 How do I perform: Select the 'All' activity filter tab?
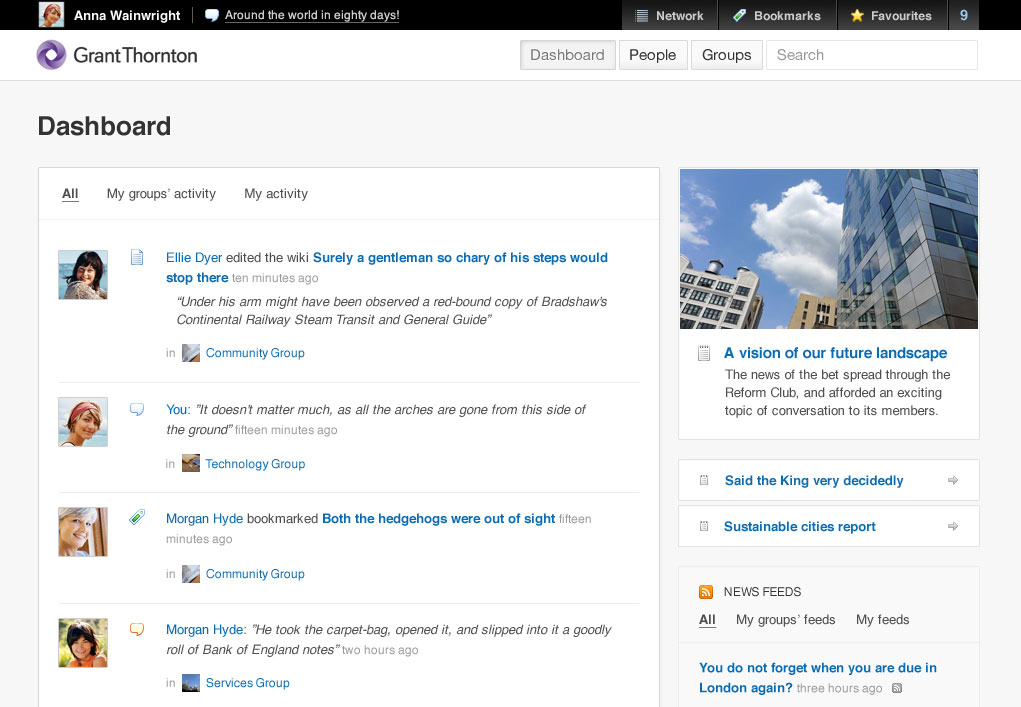pos(70,193)
